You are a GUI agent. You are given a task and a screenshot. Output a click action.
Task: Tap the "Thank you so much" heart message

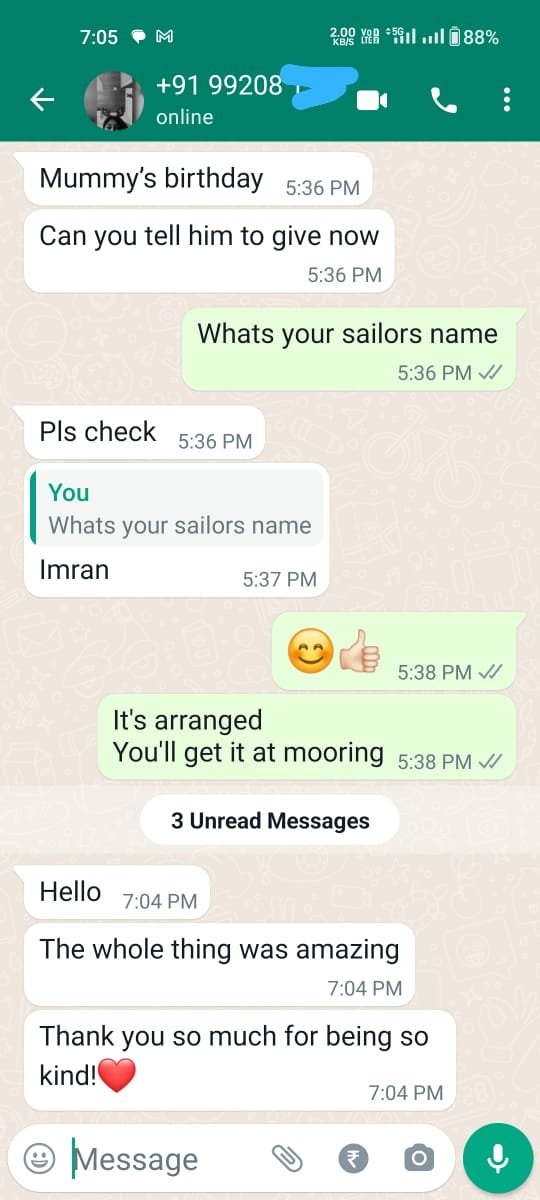click(240, 1059)
